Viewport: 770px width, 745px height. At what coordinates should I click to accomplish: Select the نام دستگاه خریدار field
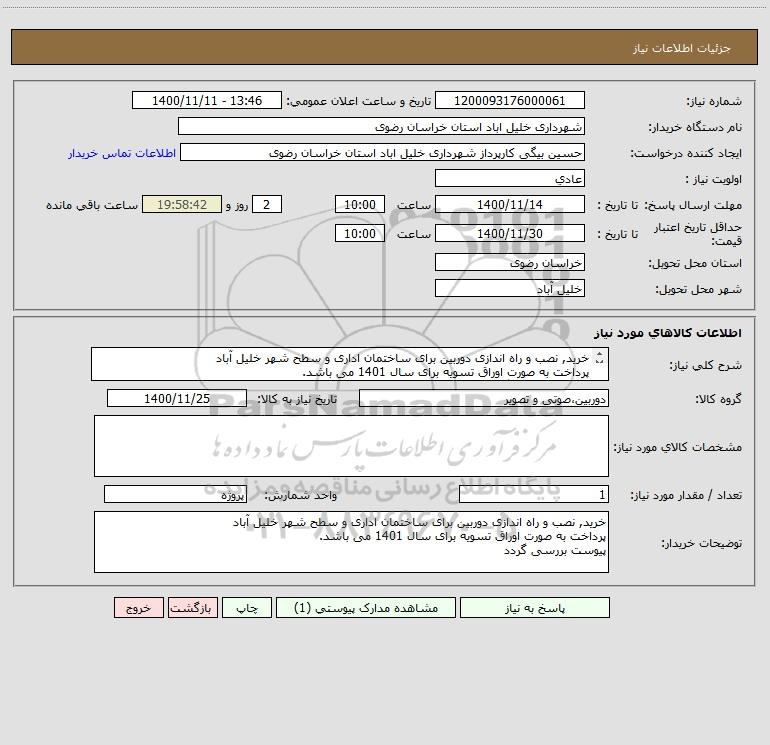coord(381,127)
